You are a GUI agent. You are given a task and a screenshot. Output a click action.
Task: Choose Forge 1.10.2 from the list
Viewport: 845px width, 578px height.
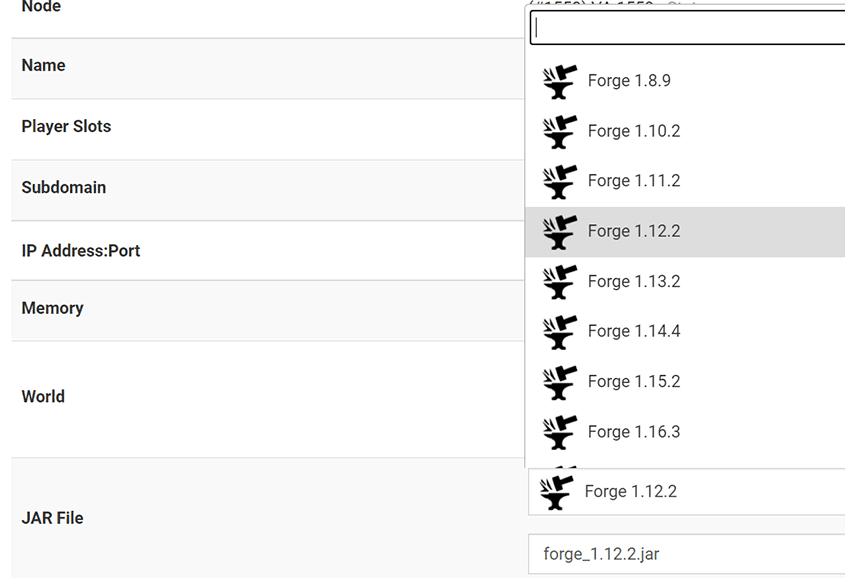pos(634,131)
